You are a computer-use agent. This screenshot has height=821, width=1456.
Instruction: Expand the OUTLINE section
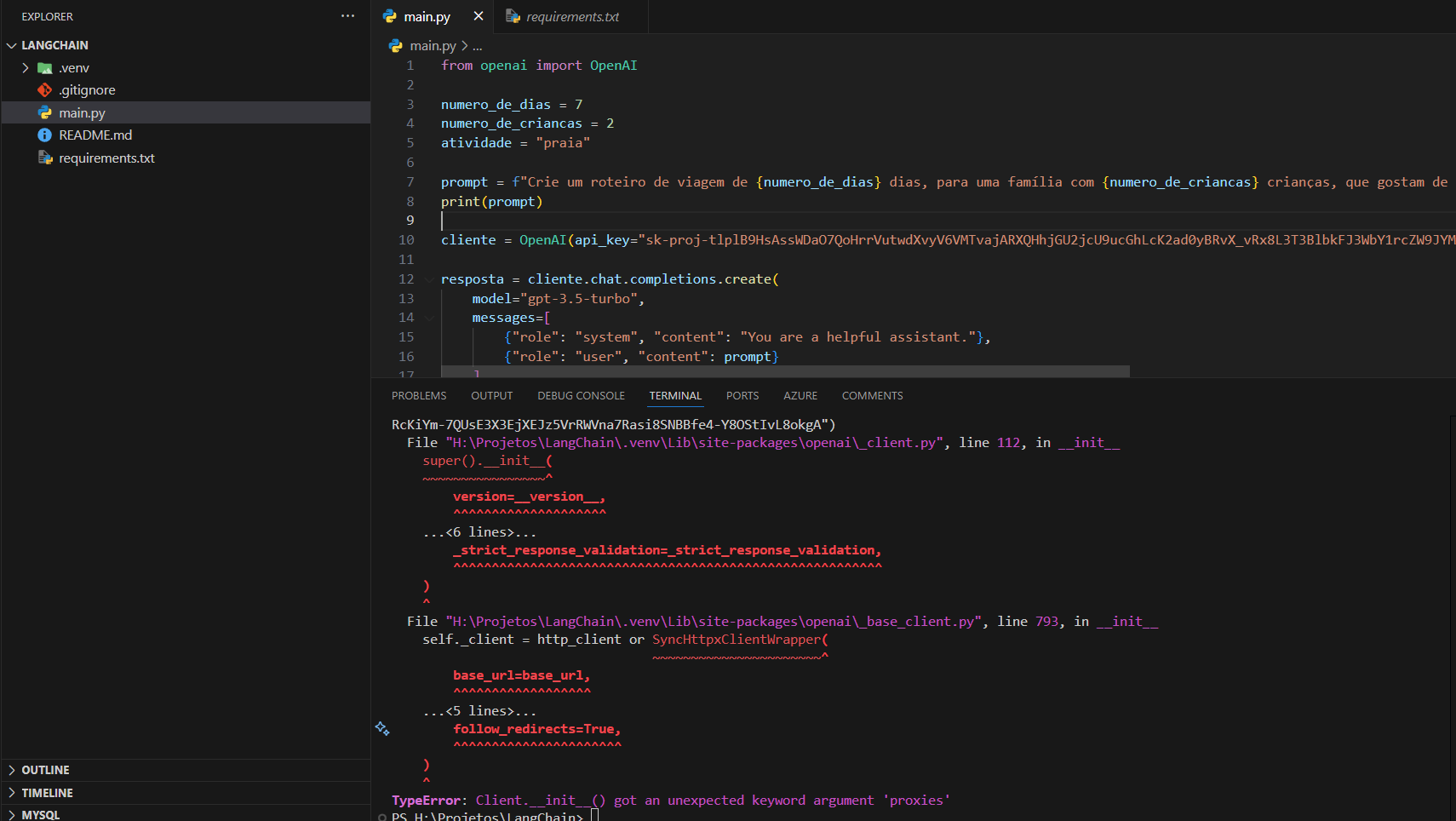12,770
